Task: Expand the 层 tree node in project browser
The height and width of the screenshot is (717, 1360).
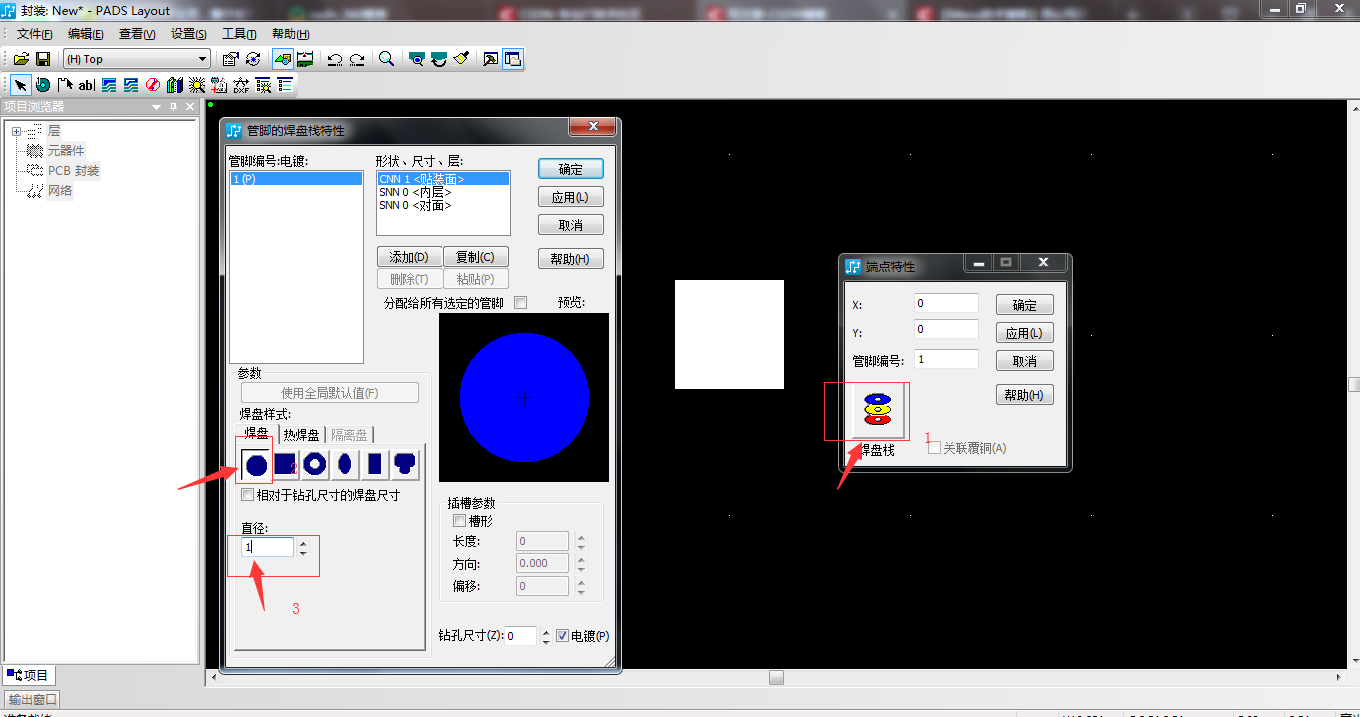Action: point(16,130)
